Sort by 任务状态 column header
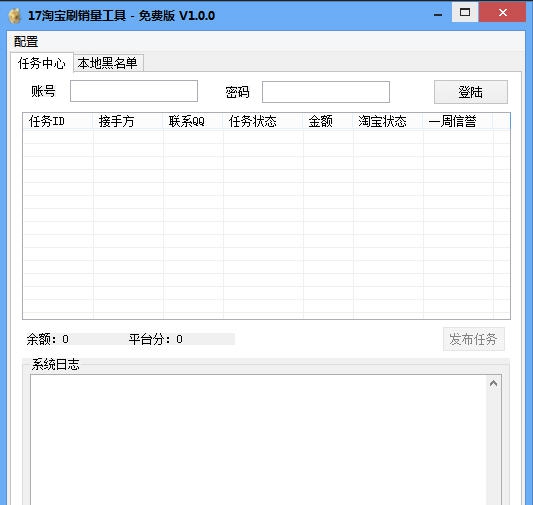533x505 pixels. click(x=263, y=121)
